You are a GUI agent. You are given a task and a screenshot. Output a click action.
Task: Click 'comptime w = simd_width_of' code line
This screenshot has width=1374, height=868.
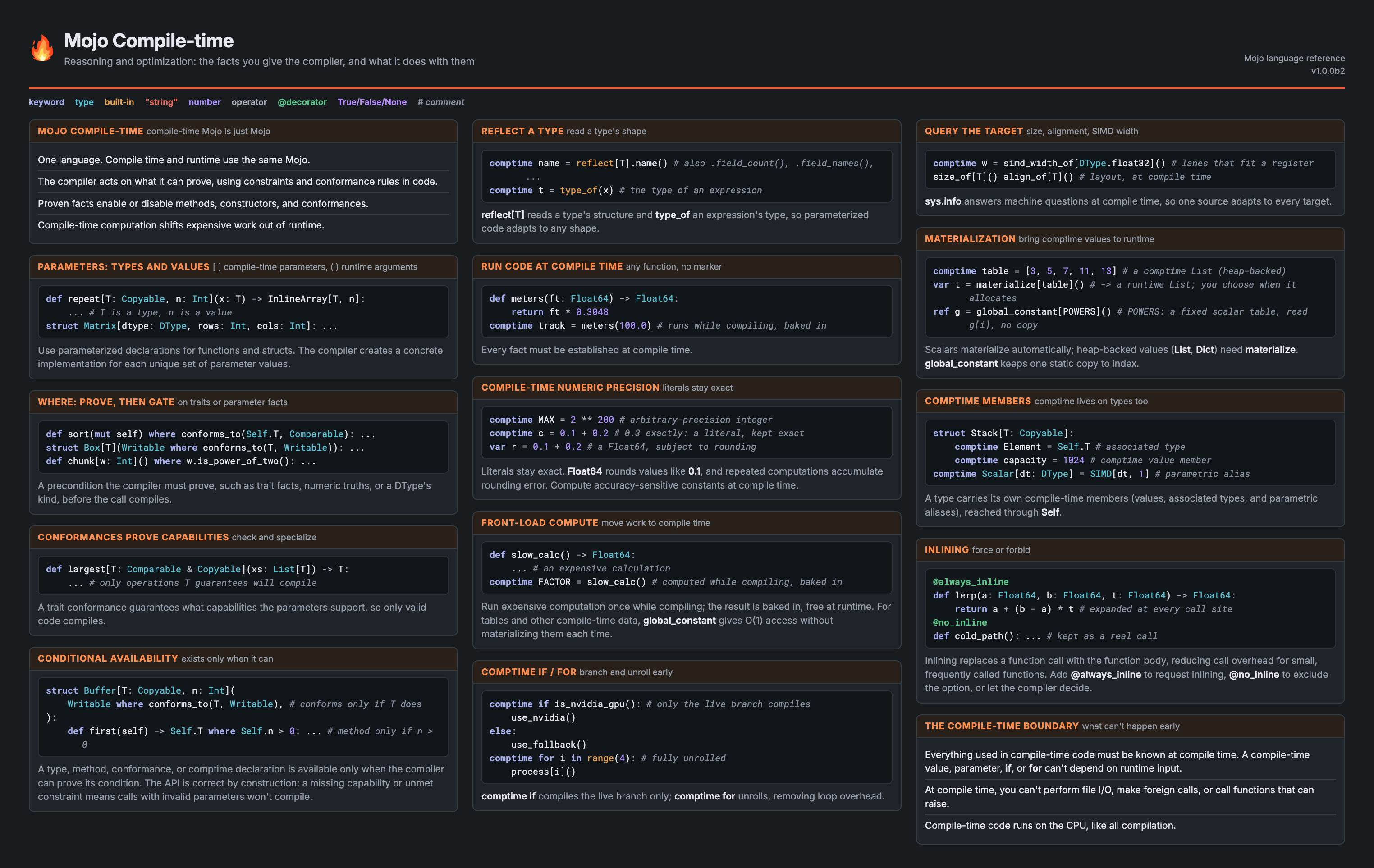point(1123,163)
